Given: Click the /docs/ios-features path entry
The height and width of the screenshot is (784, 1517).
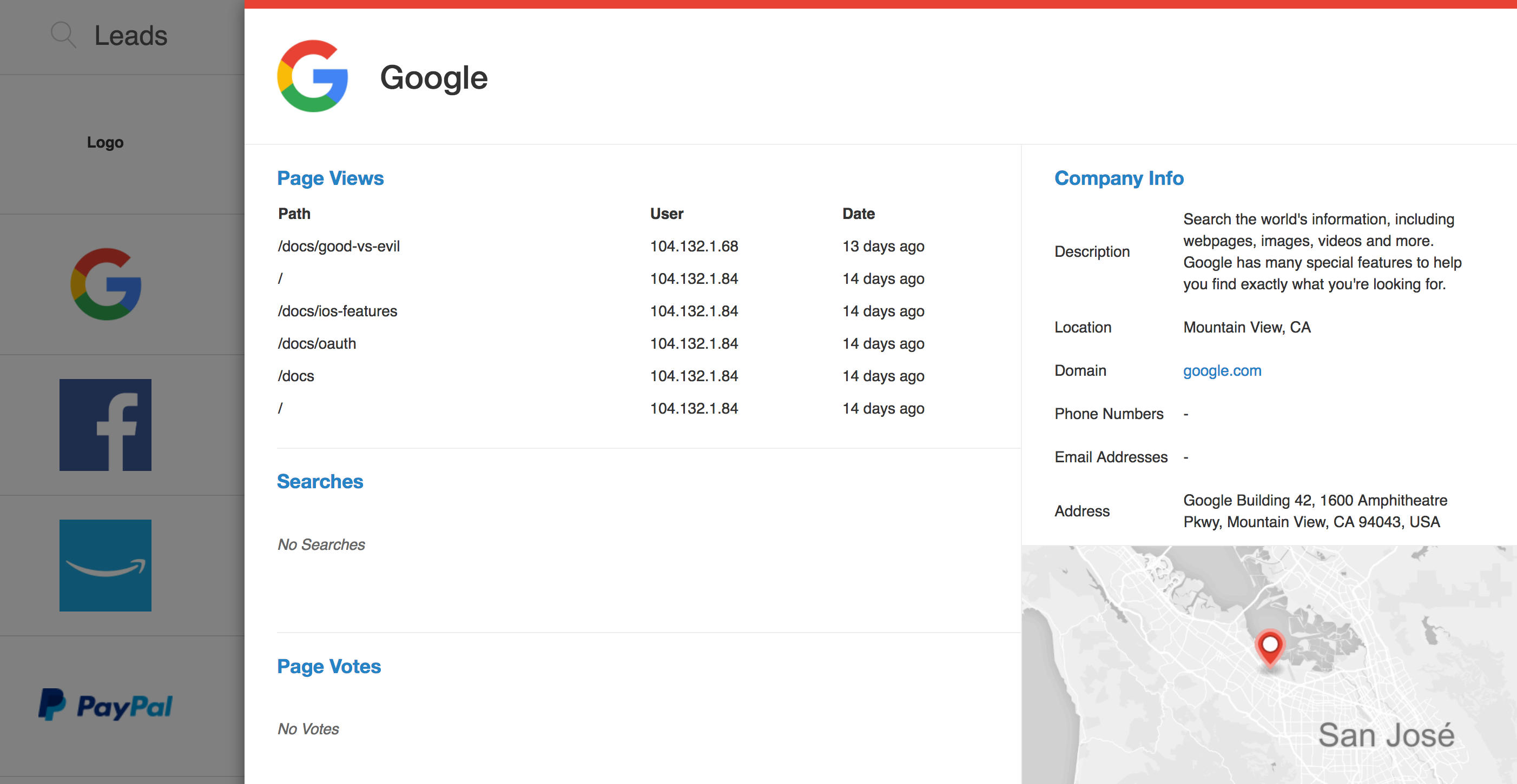Looking at the screenshot, I should (x=338, y=311).
